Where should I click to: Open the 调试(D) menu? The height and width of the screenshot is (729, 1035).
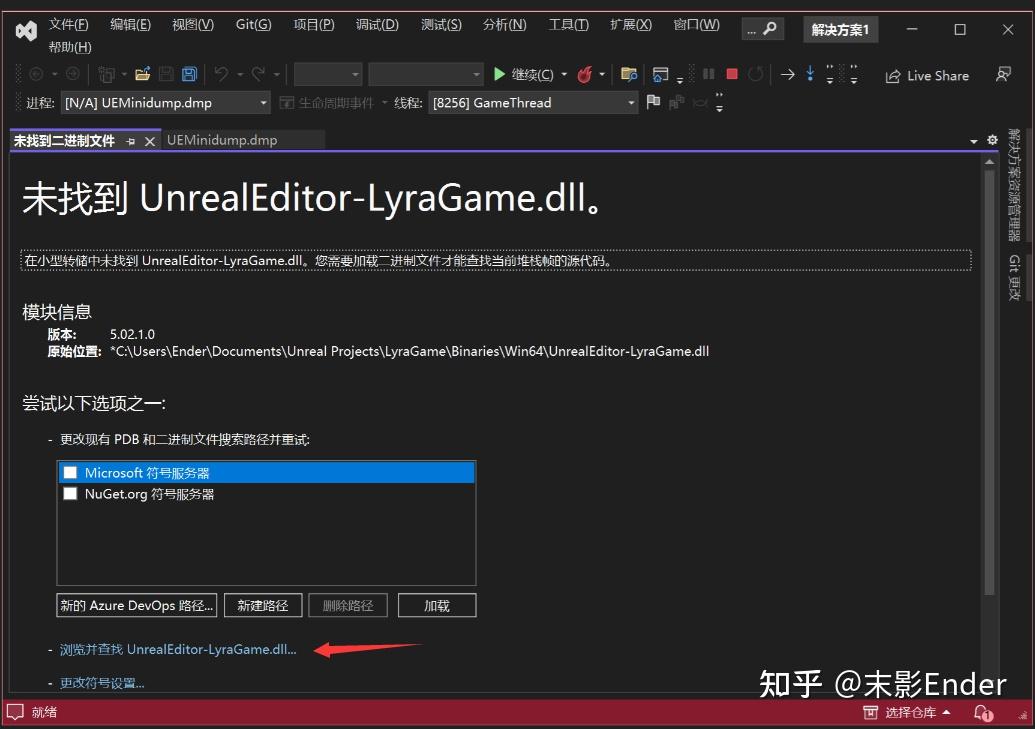(377, 25)
